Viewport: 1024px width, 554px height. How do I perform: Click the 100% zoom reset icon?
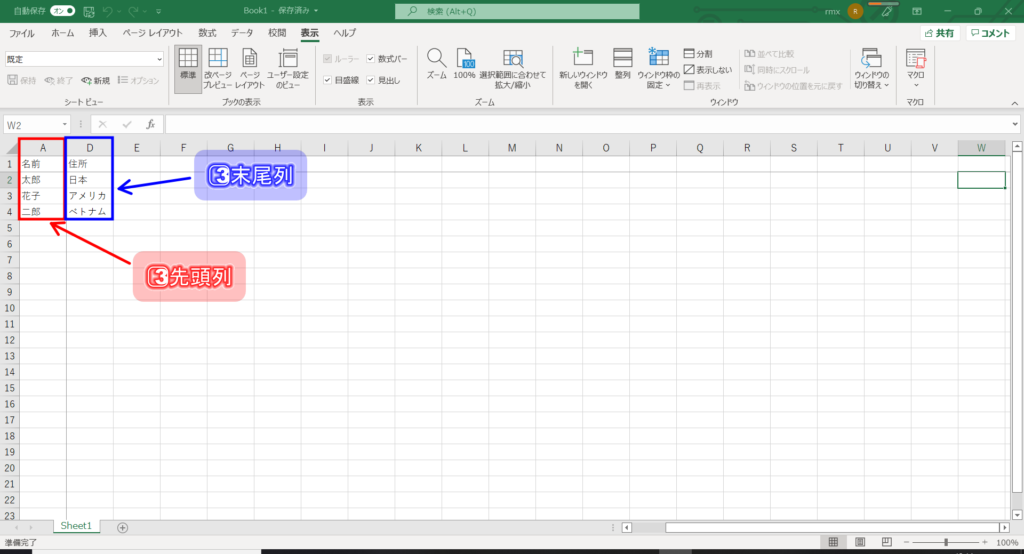click(x=464, y=64)
